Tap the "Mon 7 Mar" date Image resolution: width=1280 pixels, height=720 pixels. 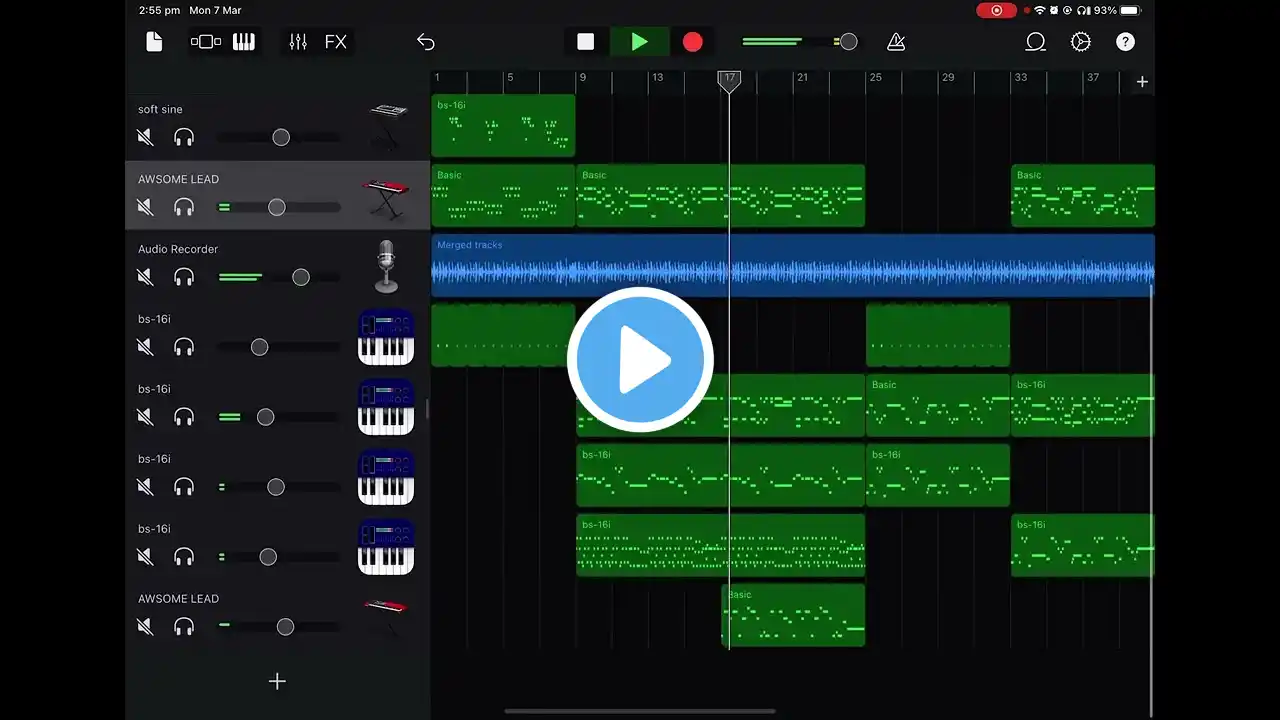(x=214, y=10)
